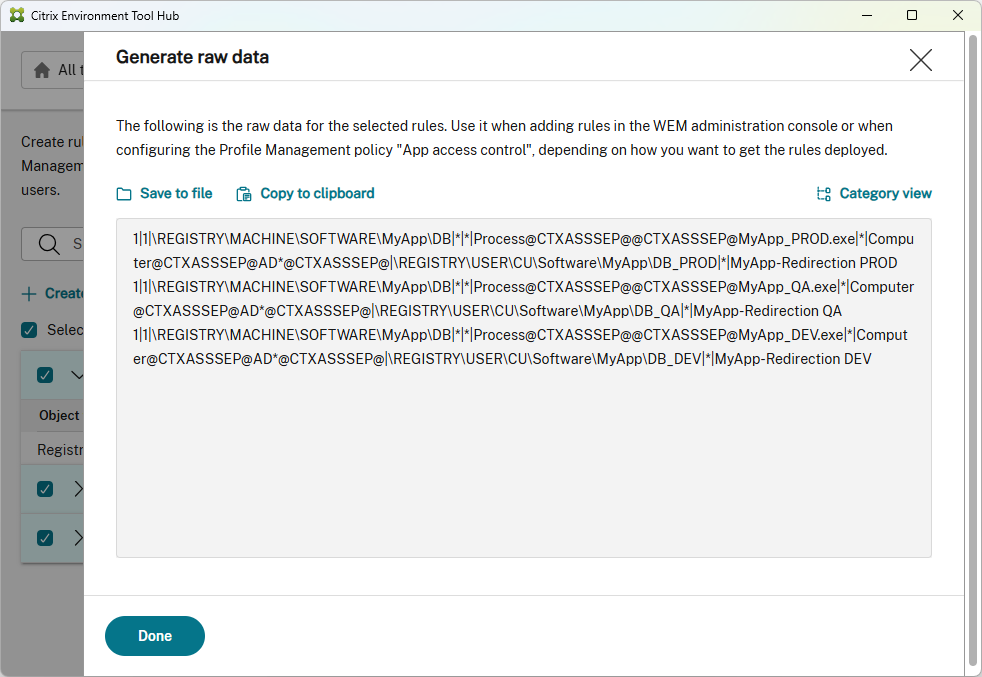
Task: Click the raw data text area
Action: (x=524, y=388)
